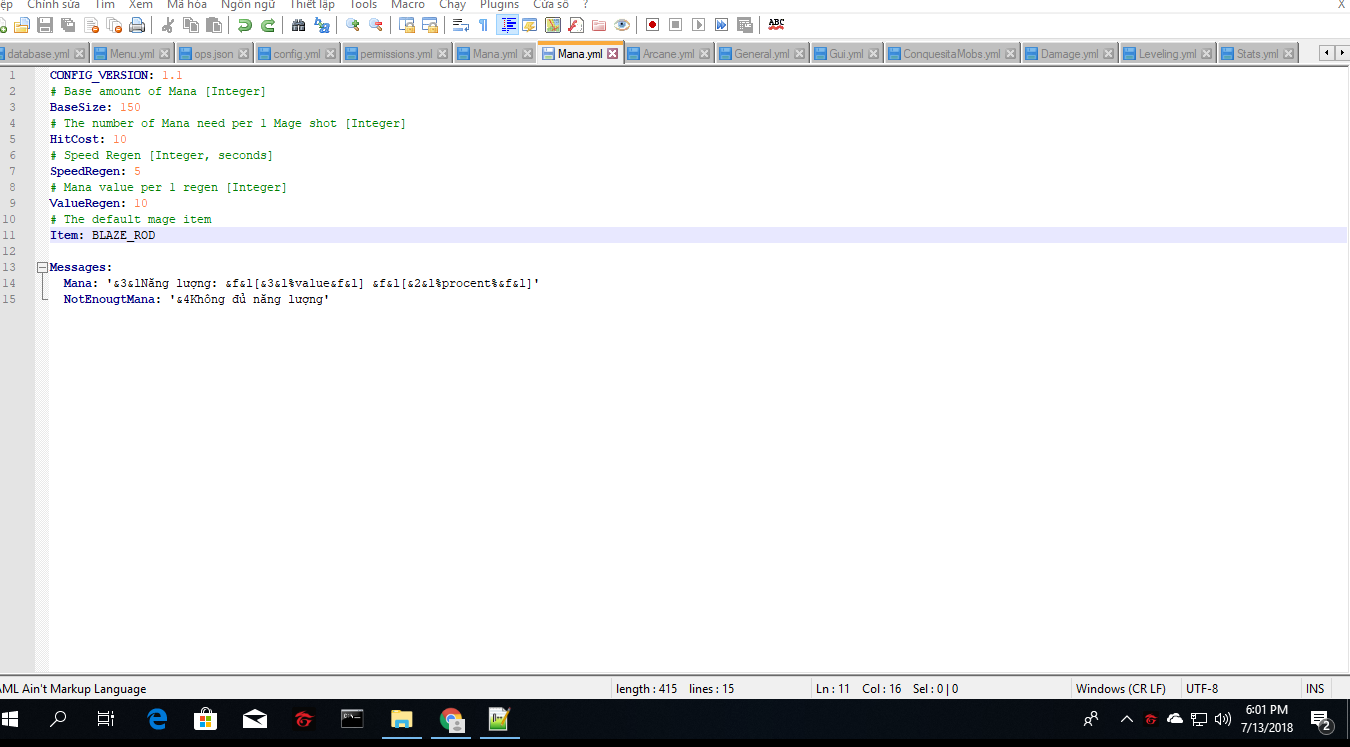Image resolution: width=1350 pixels, height=747 pixels.
Task: Run macro multiple times icon
Action: [721, 25]
